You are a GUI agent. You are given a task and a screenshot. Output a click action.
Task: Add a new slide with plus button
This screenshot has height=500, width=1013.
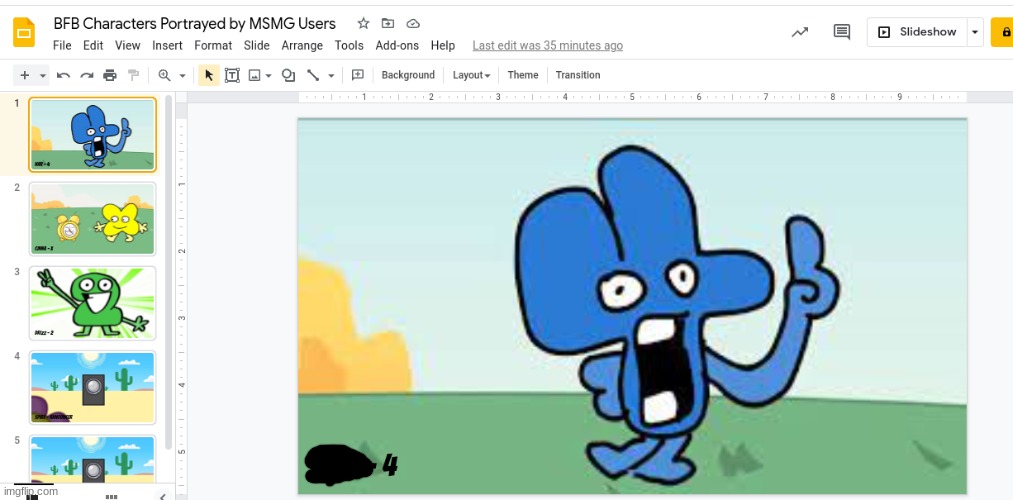coord(25,75)
